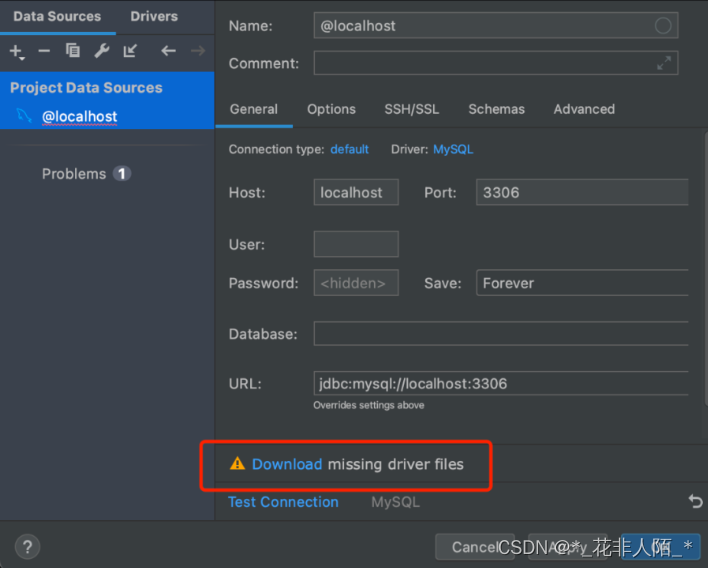Click the scrollbar at right of settings

[706, 269]
